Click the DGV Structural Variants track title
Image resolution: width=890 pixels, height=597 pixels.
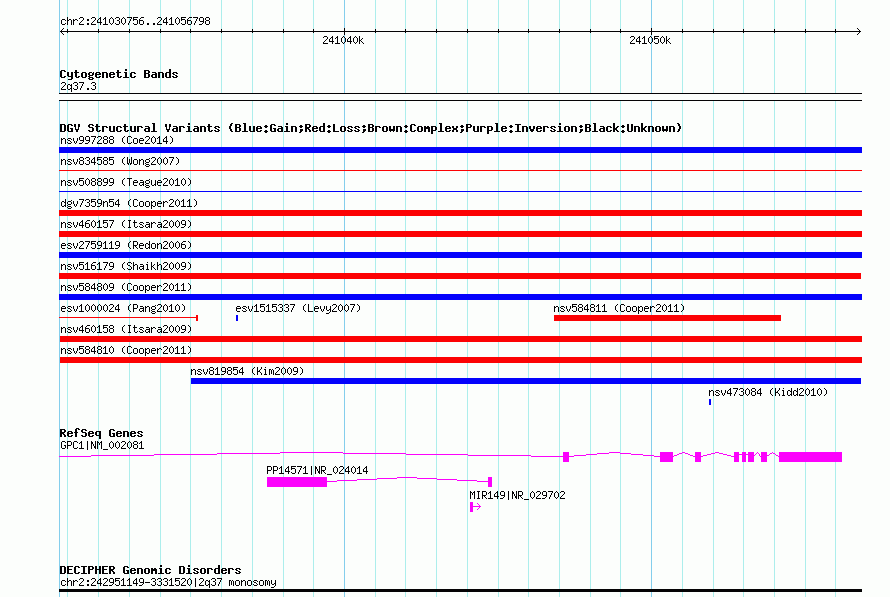pos(371,128)
